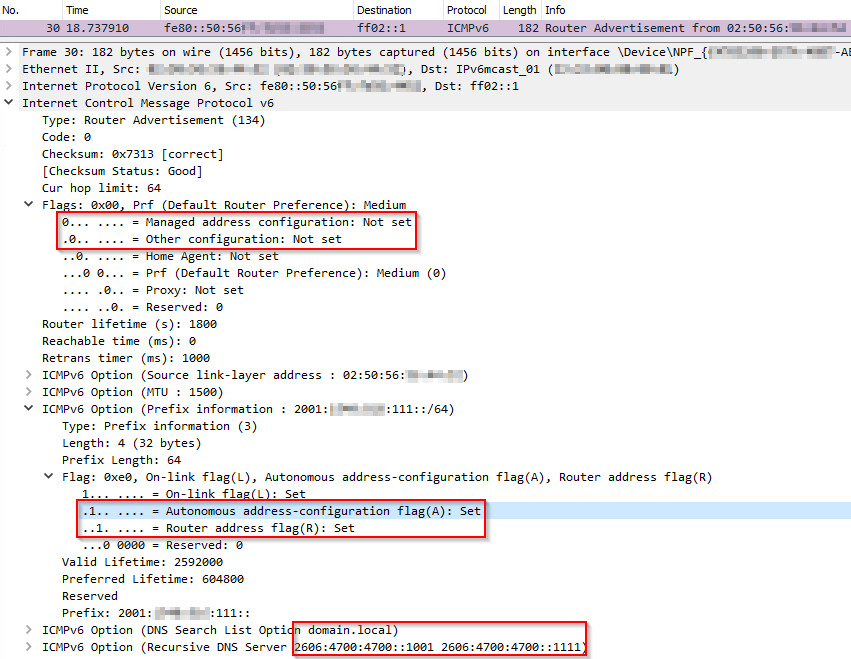Viewport: 851px width, 659px height.
Task: Select the Checksum: 0x7313 line
Action: click(132, 154)
